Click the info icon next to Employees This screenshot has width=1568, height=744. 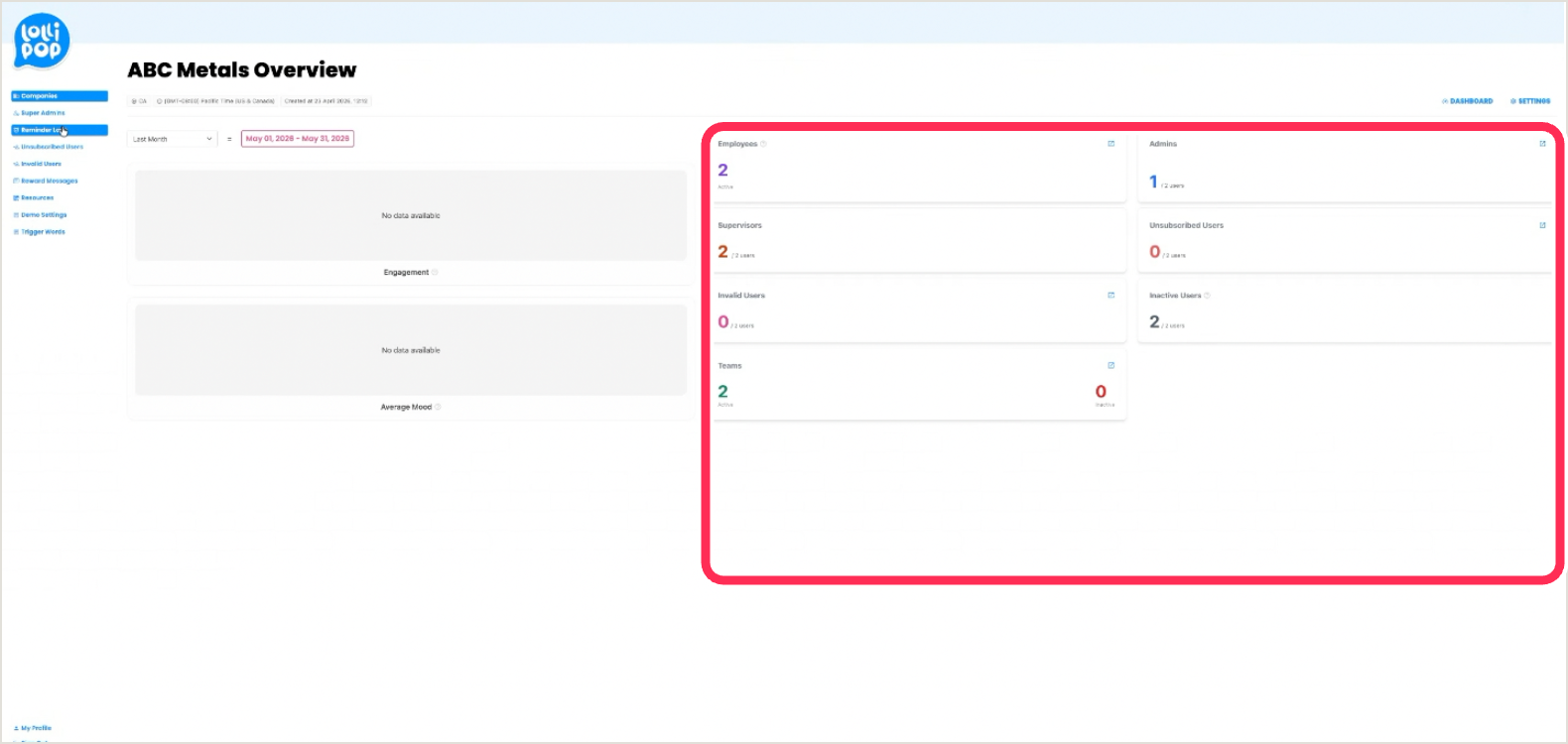tap(763, 144)
